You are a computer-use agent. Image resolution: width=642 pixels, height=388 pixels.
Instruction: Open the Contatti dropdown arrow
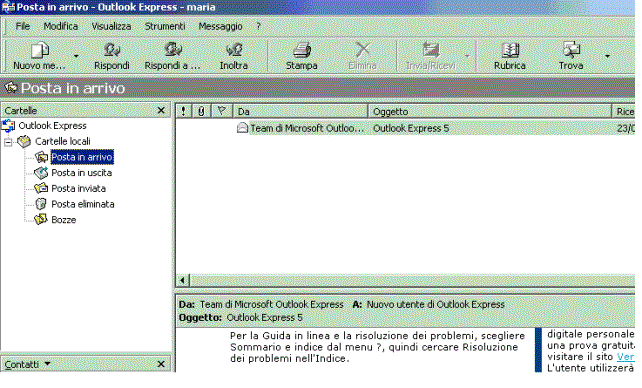point(47,363)
